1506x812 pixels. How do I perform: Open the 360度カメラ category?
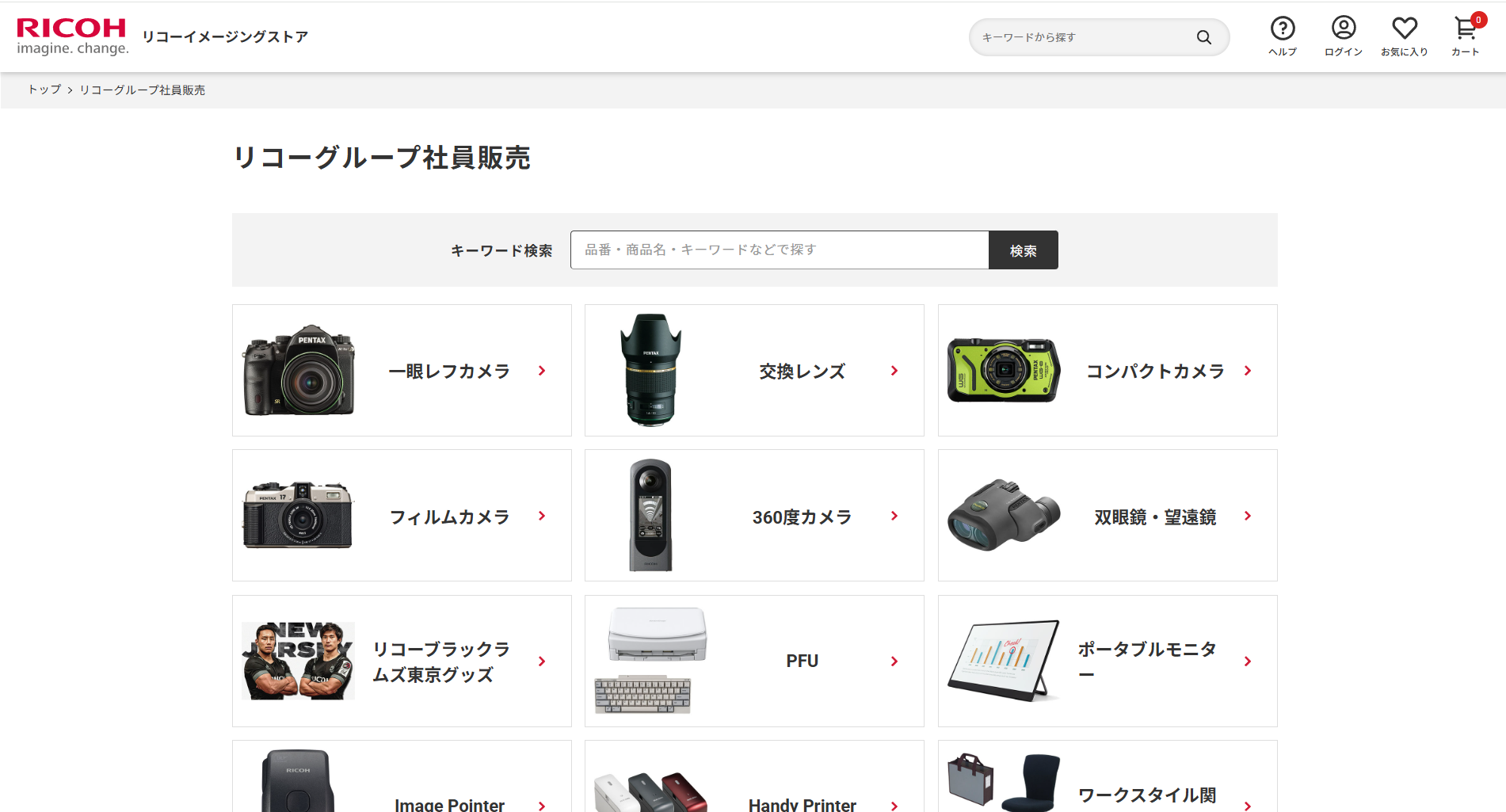[801, 517]
